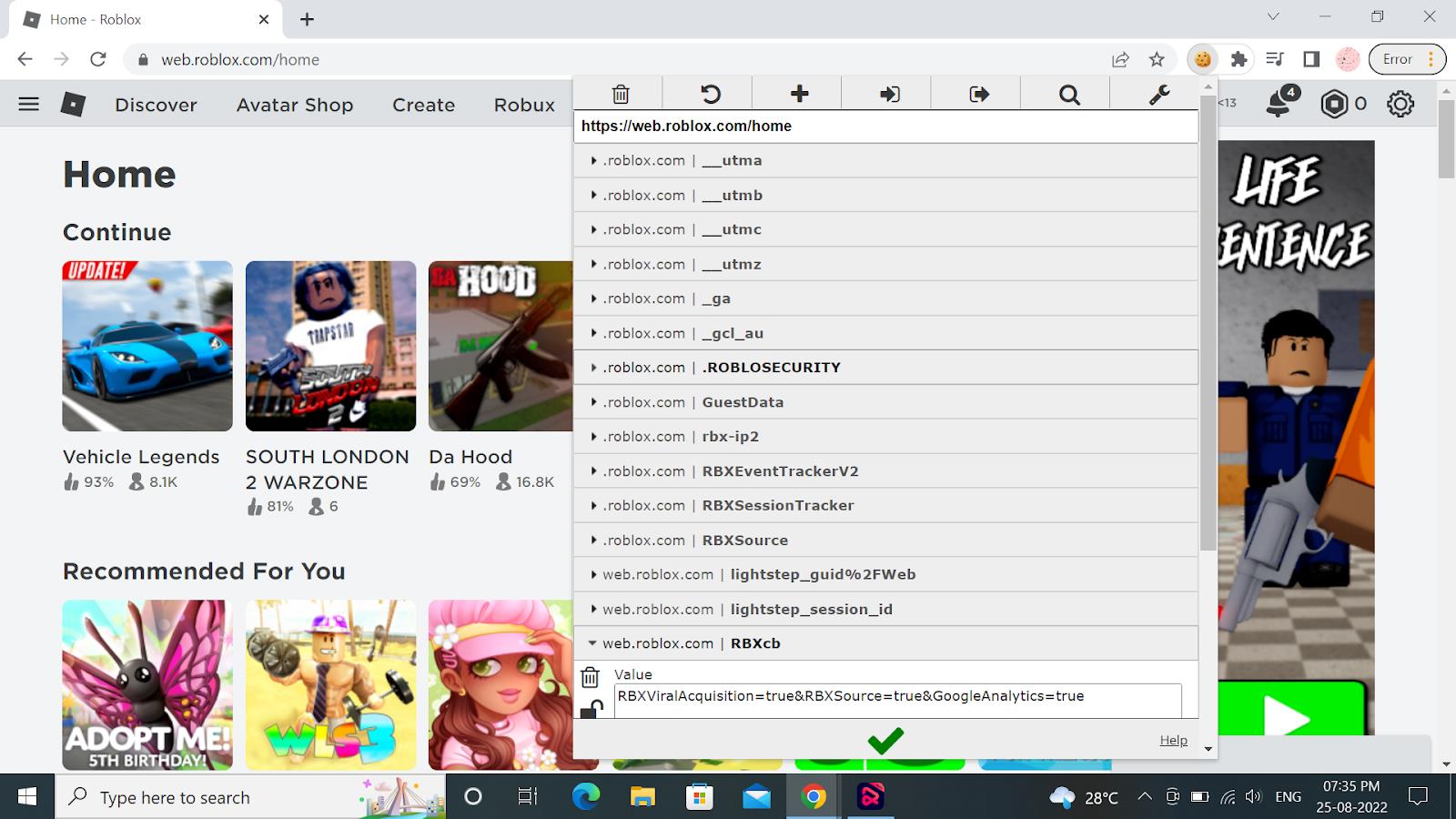Open Vehicle Legends game title link
1456x819 pixels.
coord(141,457)
